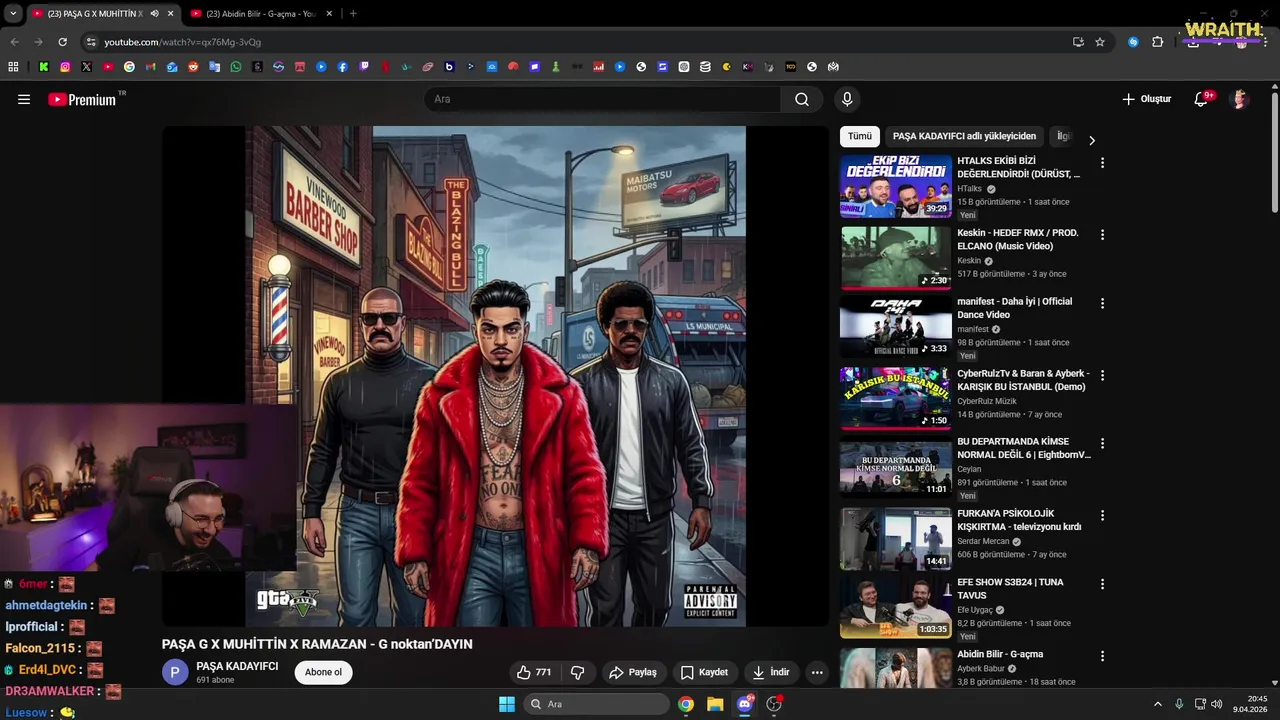Switch to the Abidin Bilir tab
Image resolution: width=1280 pixels, height=720 pixels.
[x=260, y=14]
